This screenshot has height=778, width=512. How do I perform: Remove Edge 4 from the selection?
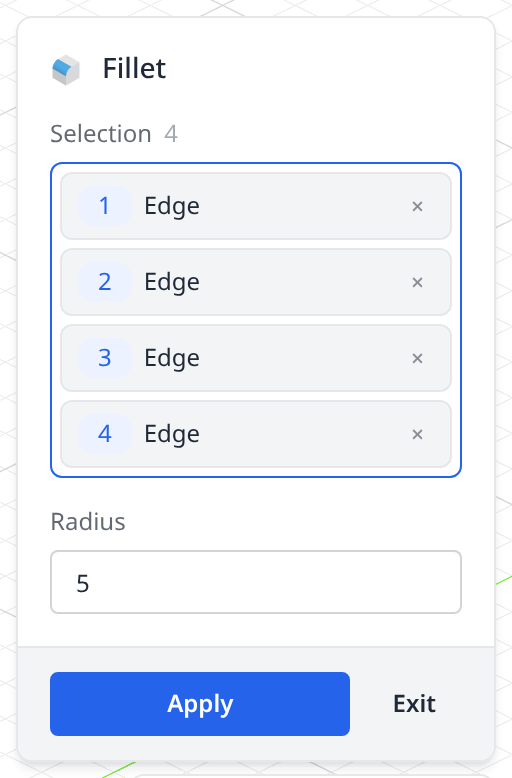pyautogui.click(x=417, y=434)
